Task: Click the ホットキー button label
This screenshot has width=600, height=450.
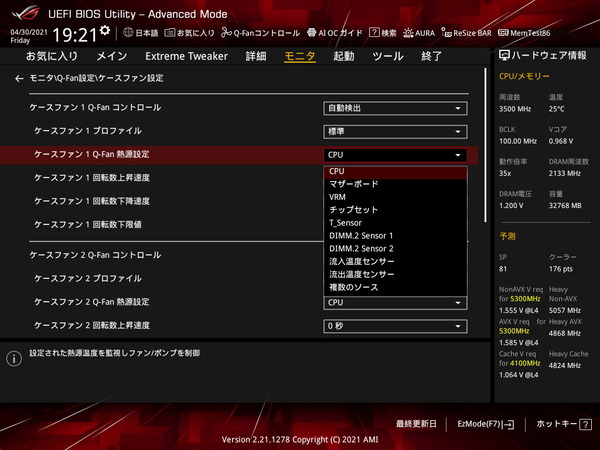Action: pos(556,424)
